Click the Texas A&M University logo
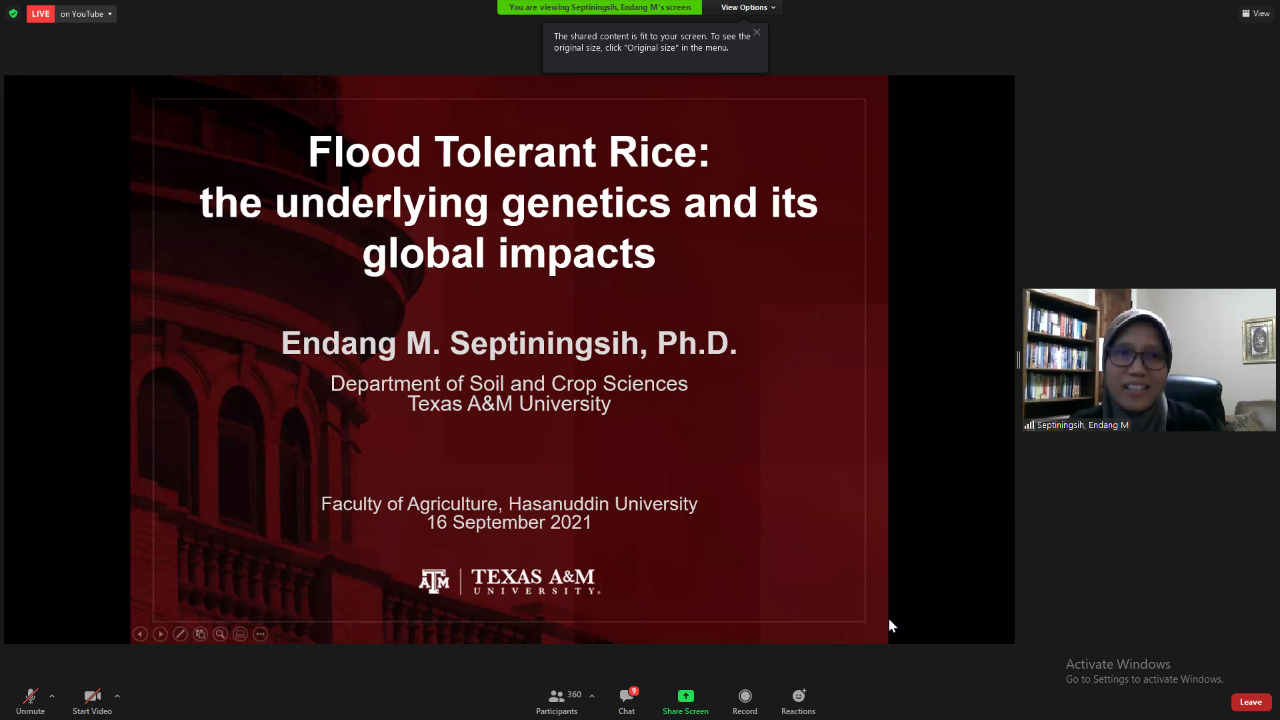This screenshot has height=720, width=1280. pos(509,581)
